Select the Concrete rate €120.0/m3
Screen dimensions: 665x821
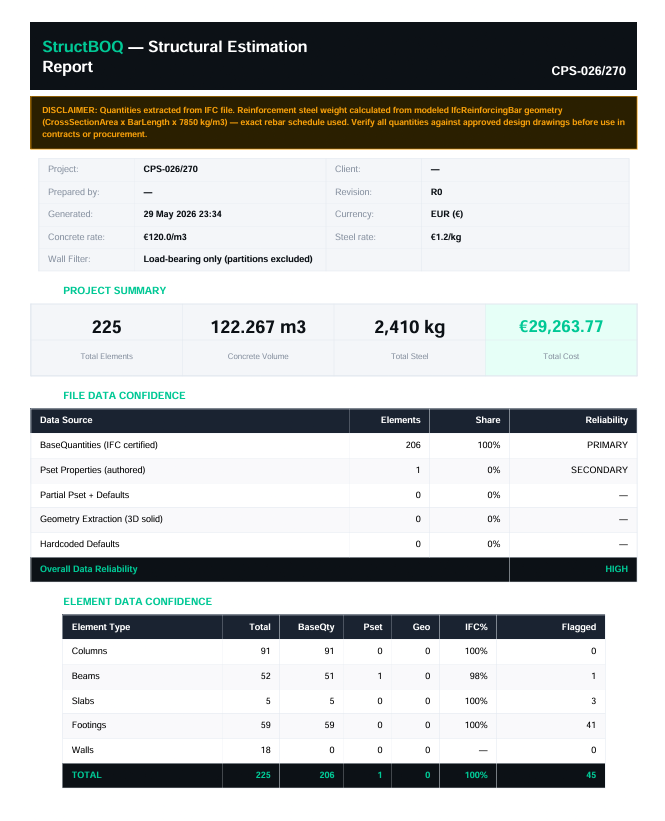point(165,237)
